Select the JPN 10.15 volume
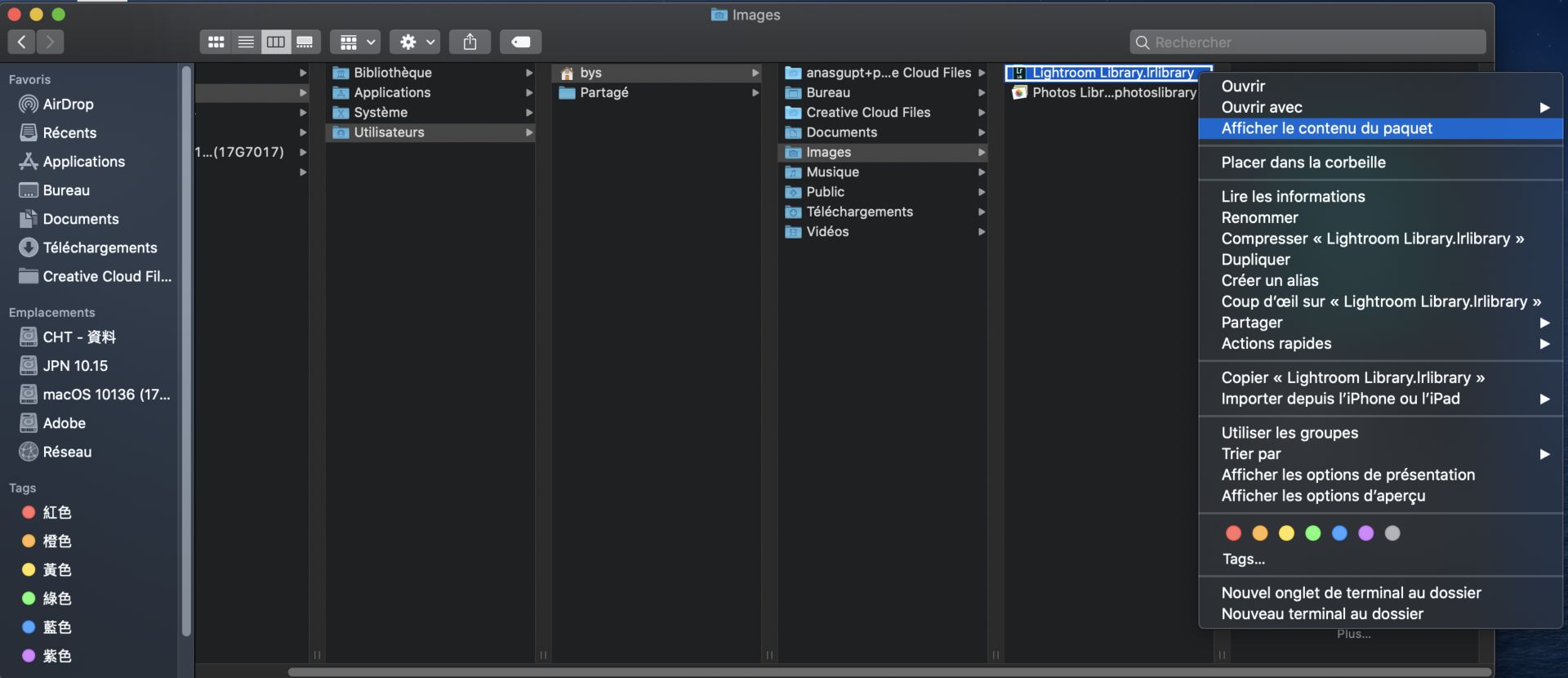The height and width of the screenshot is (678, 1568). [x=63, y=365]
